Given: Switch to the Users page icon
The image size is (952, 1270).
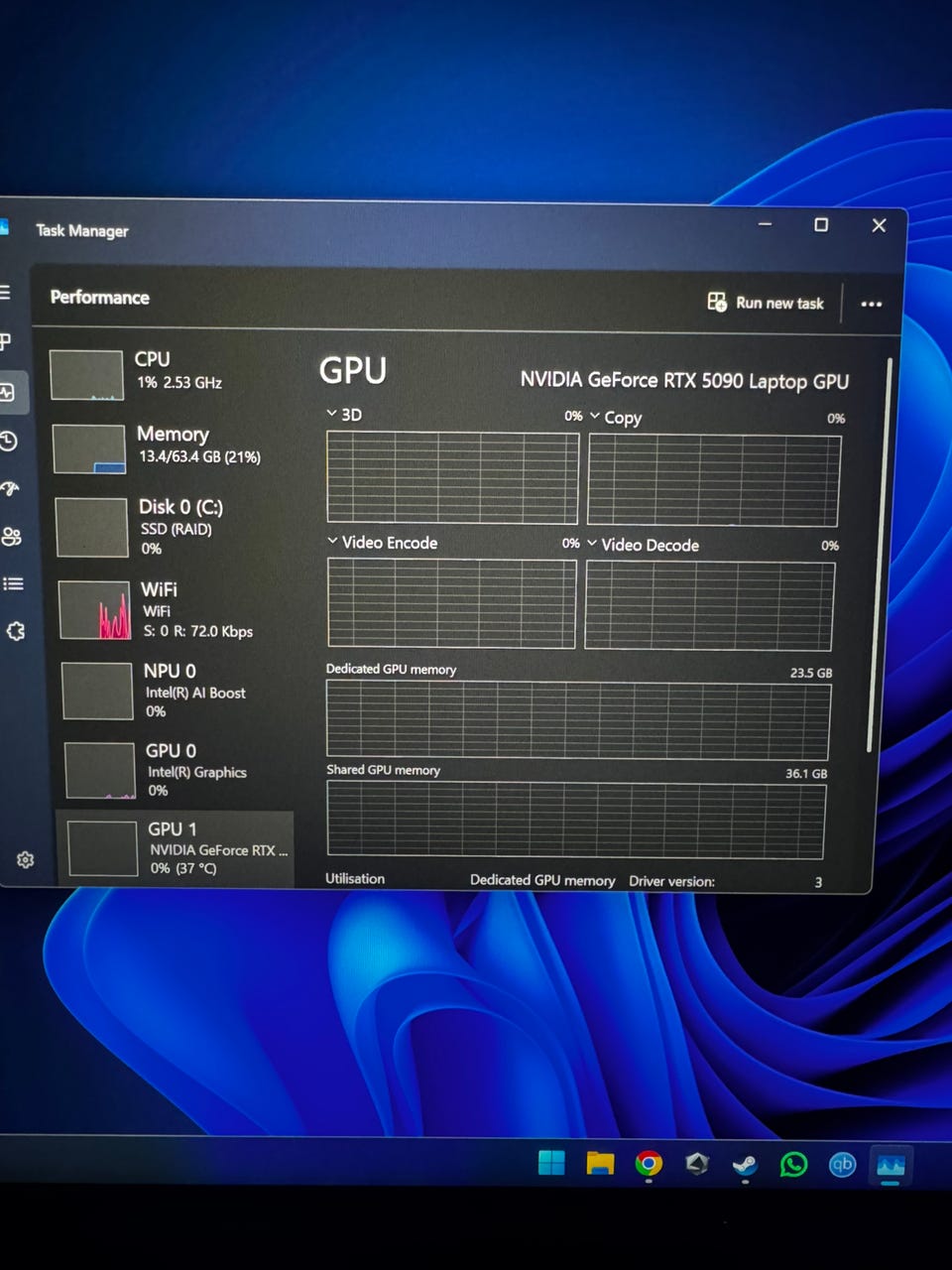Looking at the screenshot, I should point(12,537).
